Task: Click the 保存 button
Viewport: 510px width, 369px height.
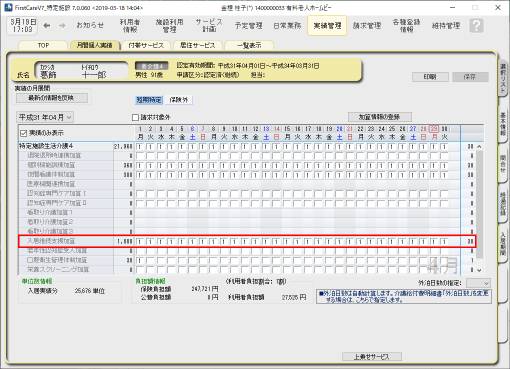Action: pyautogui.click(x=470, y=77)
